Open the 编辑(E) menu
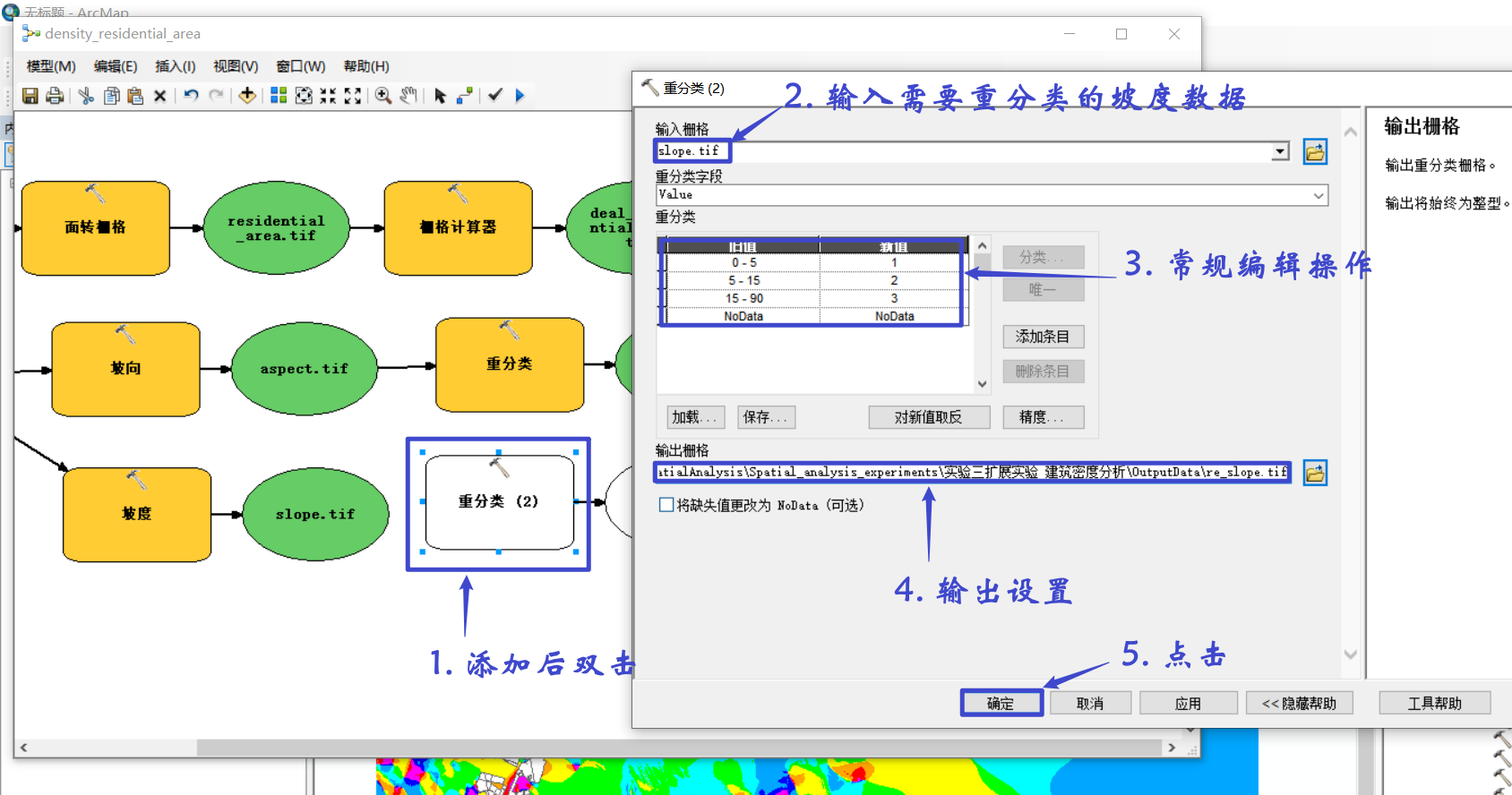Viewport: 1512px width, 795px height. 116,66
